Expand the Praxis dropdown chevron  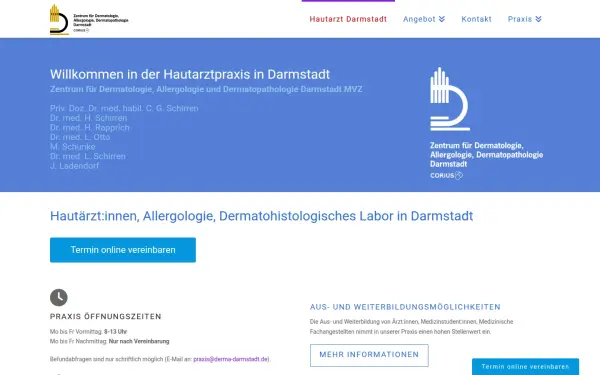click(538, 19)
